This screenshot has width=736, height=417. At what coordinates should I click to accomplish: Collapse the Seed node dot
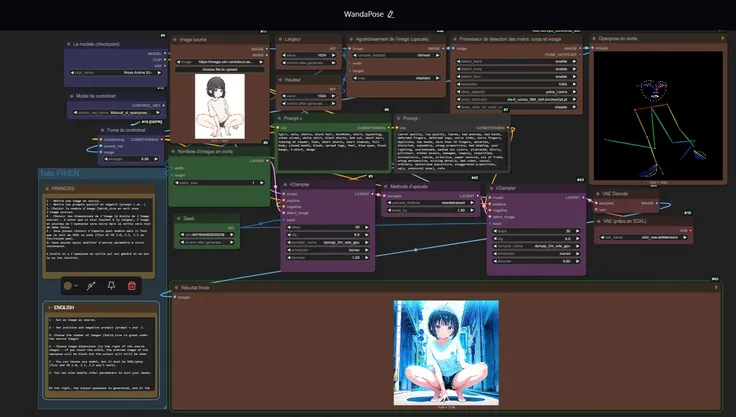[179, 218]
